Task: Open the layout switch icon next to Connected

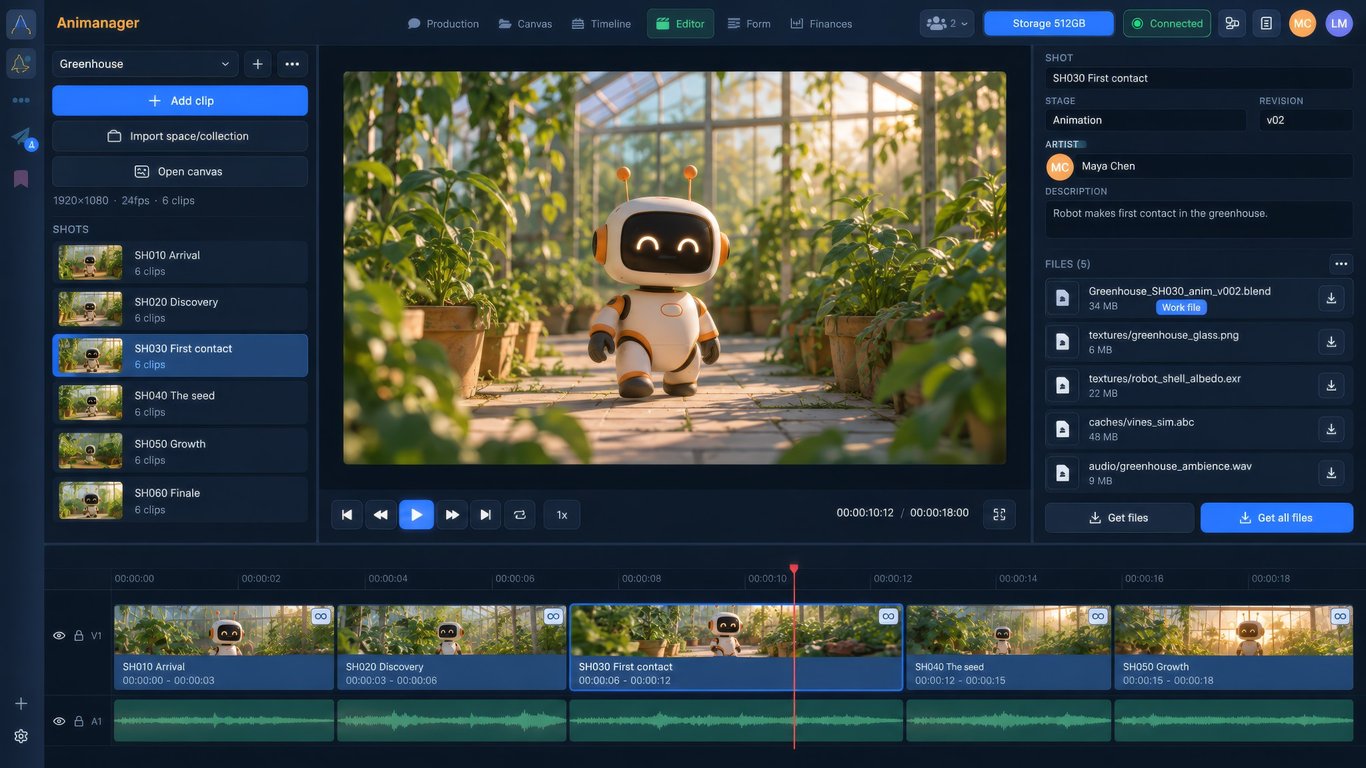Action: pos(1232,23)
